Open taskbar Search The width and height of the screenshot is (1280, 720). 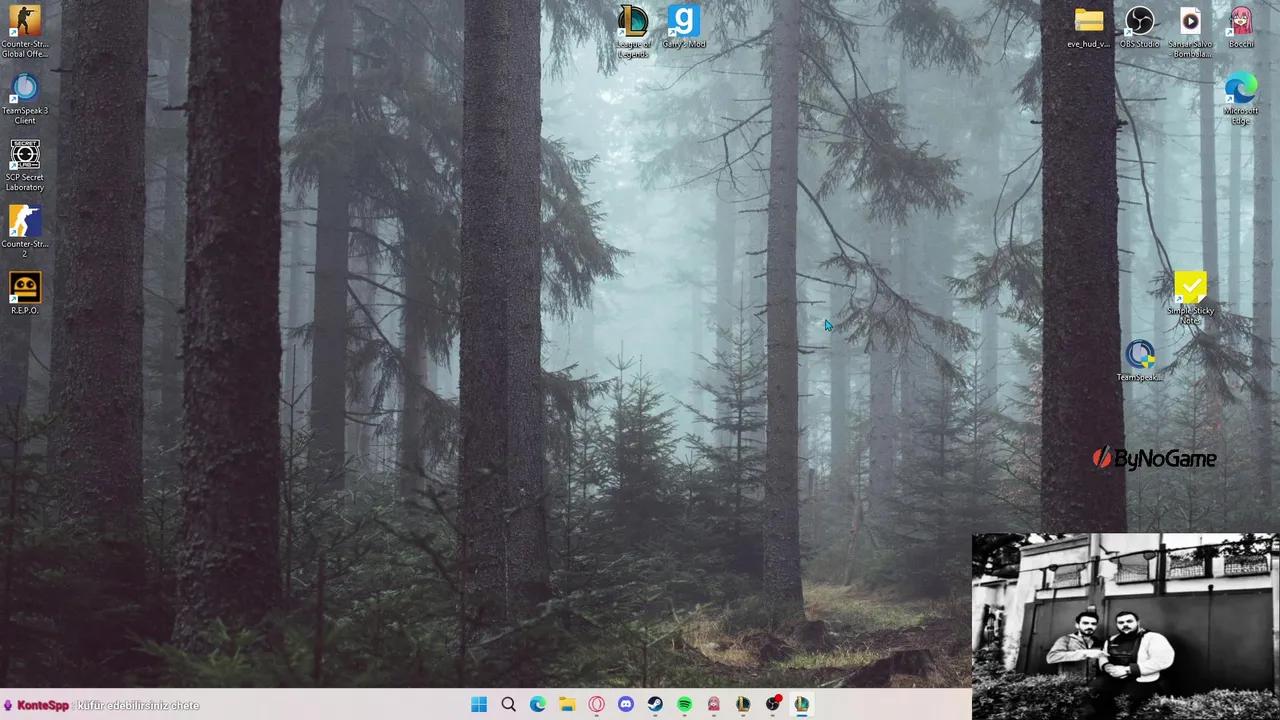[508, 705]
